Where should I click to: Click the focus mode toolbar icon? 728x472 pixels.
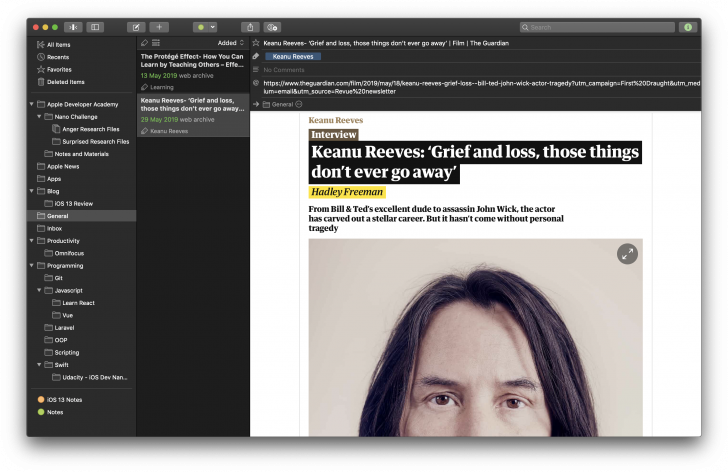(73, 27)
